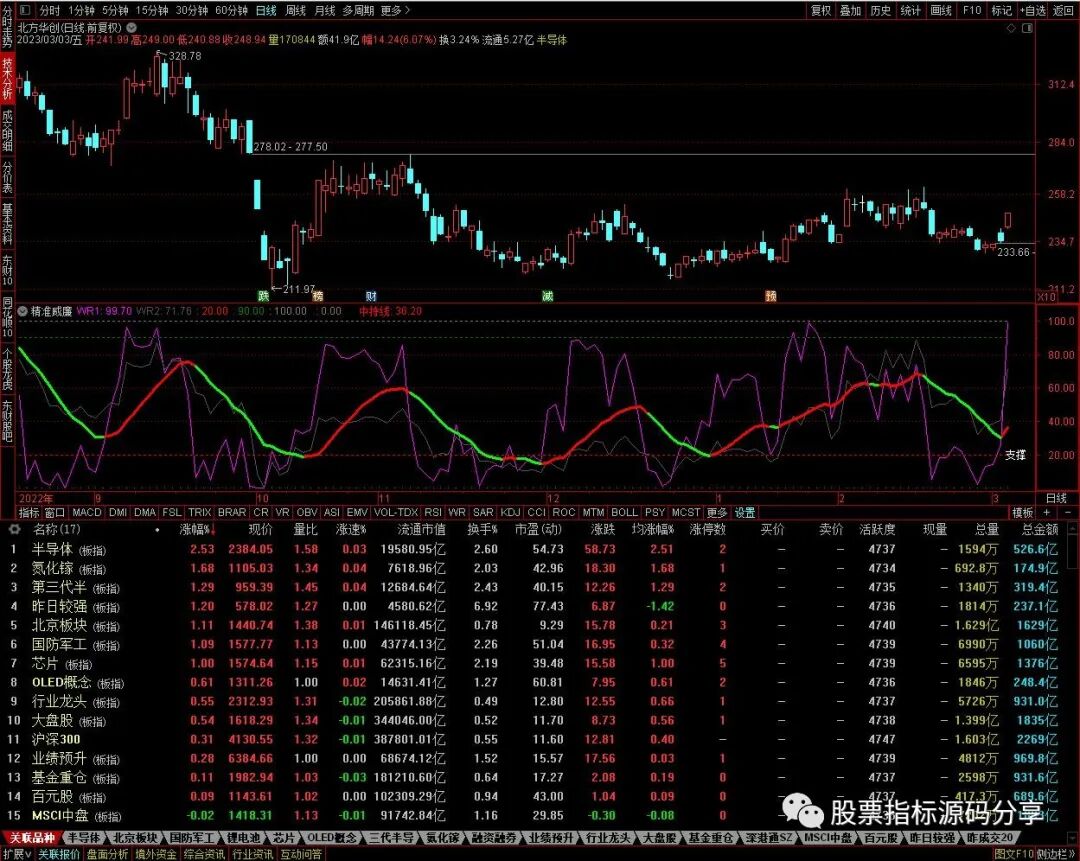Open the 成交明细 left sidebar tab
Viewport: 1080px width, 861px height.
pos(7,129)
